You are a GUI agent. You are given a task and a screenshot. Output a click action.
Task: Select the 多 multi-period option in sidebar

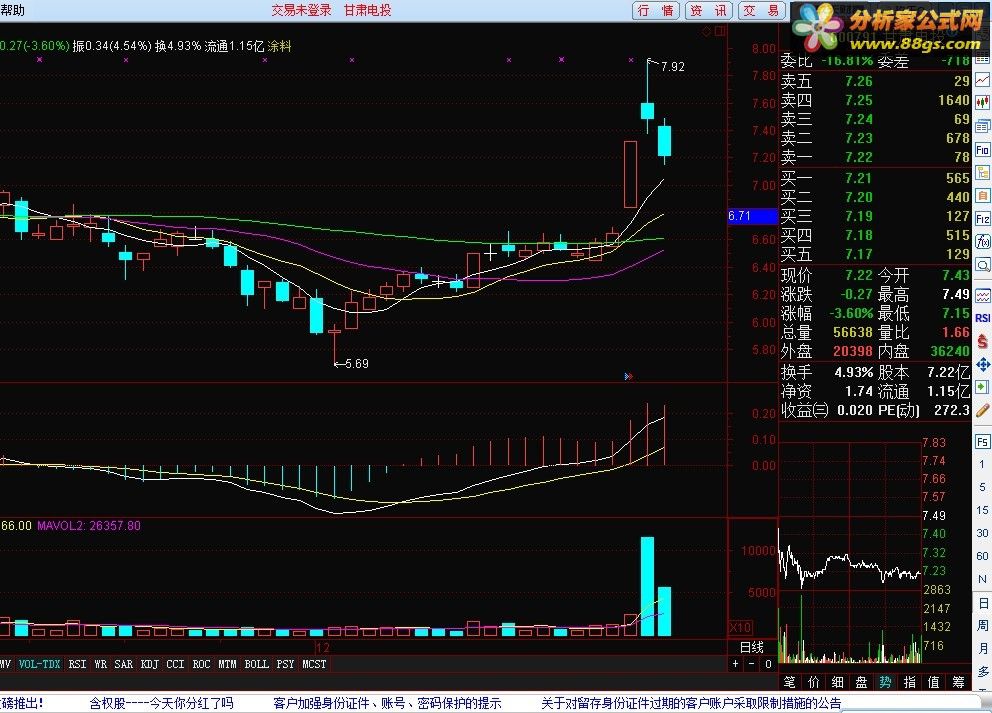pos(983,671)
